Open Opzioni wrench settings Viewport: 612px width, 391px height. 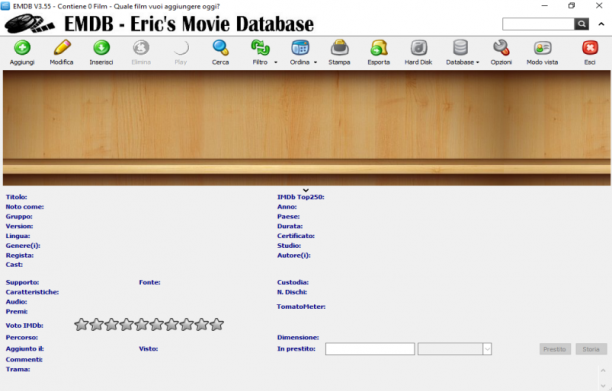[x=501, y=48]
